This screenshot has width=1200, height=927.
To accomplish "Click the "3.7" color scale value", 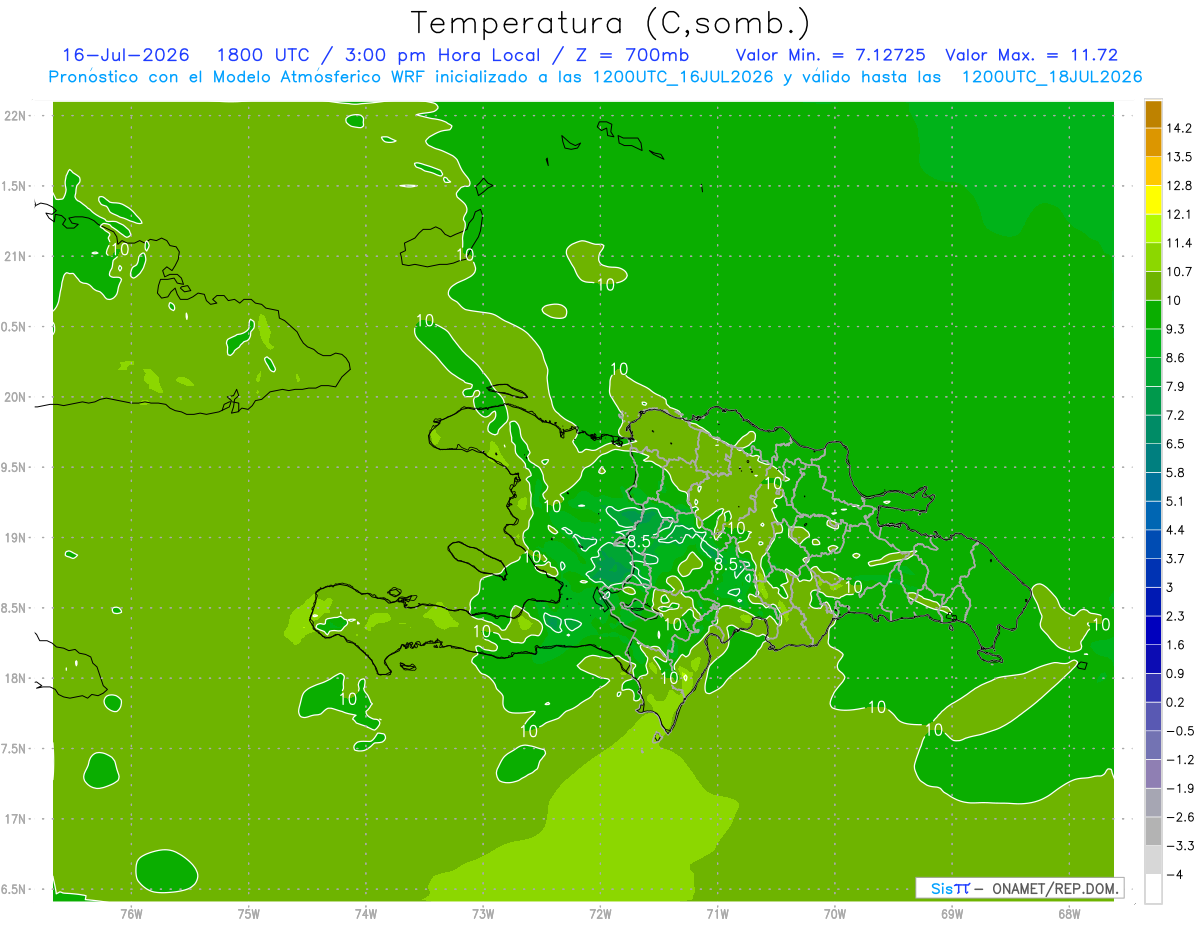I will click(1176, 558).
